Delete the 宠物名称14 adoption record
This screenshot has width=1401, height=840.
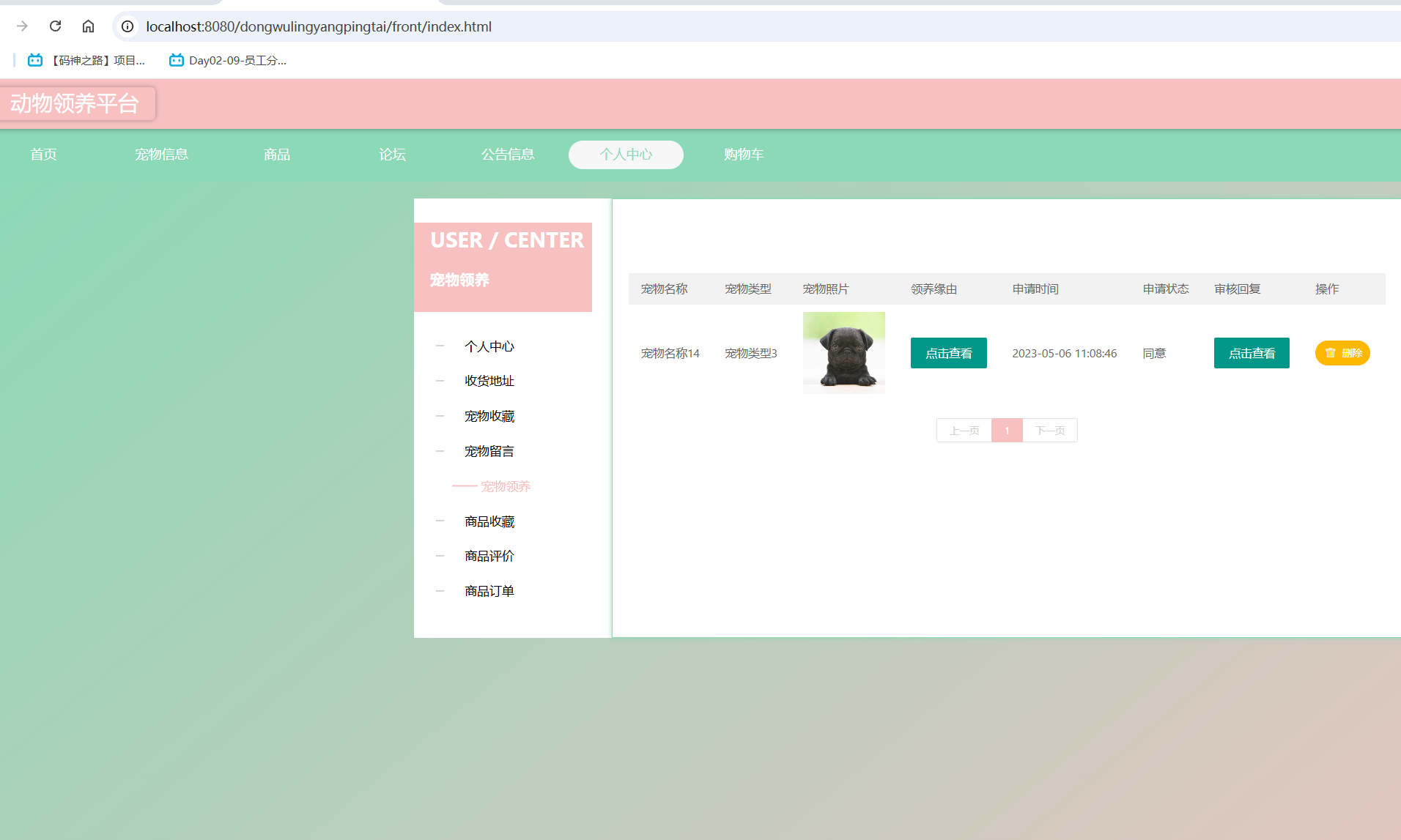(1342, 353)
